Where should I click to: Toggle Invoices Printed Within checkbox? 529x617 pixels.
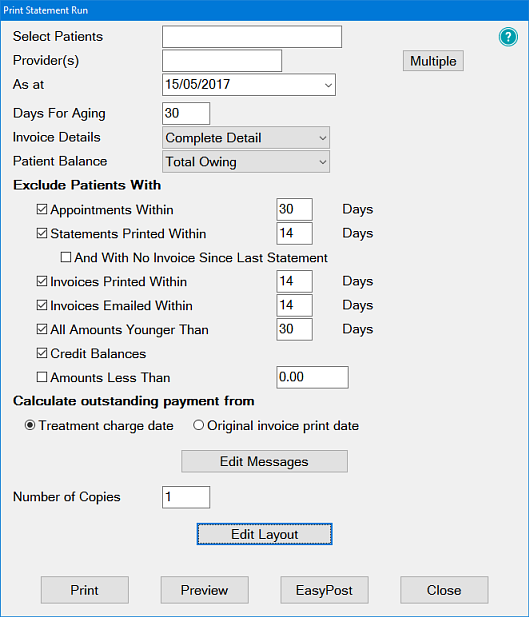pos(42,281)
